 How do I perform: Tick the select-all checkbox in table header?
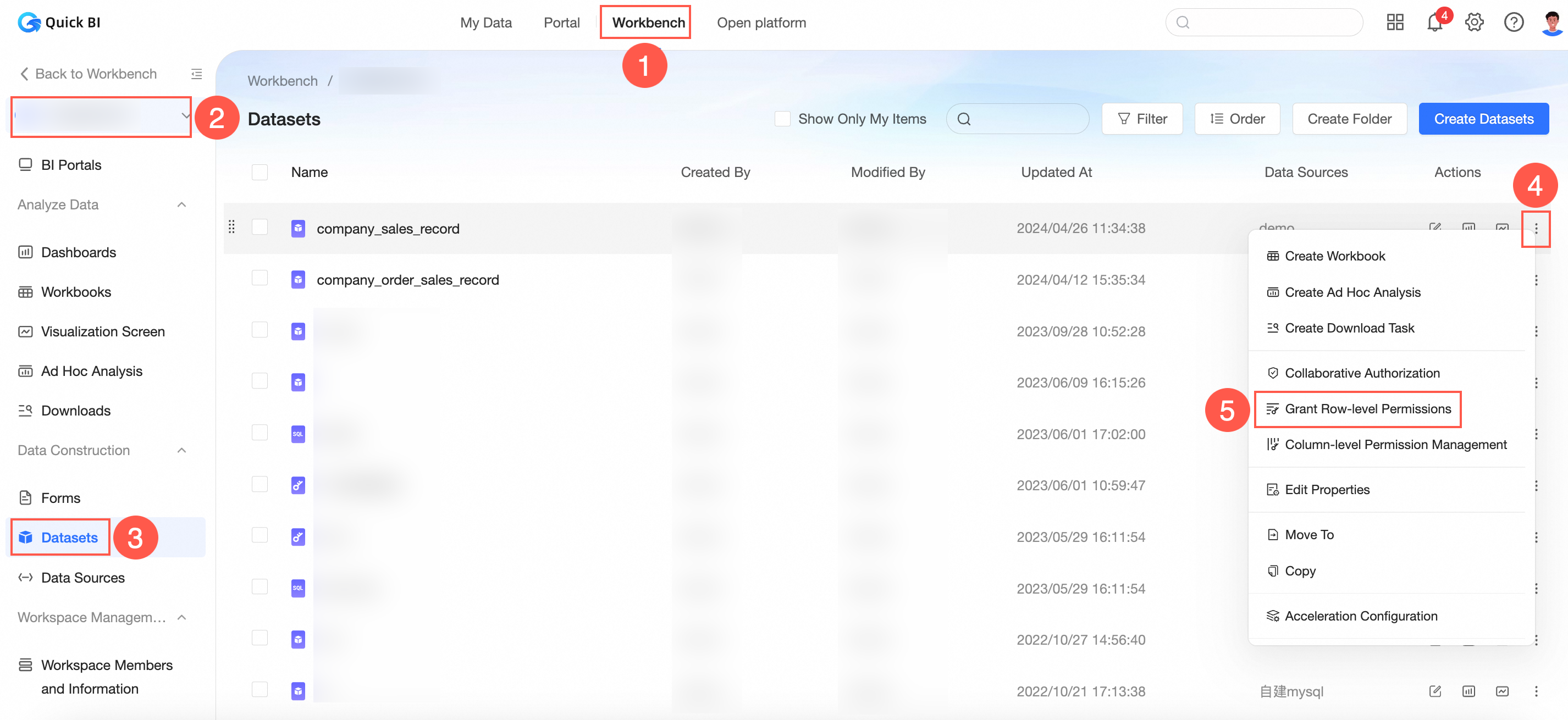point(260,172)
